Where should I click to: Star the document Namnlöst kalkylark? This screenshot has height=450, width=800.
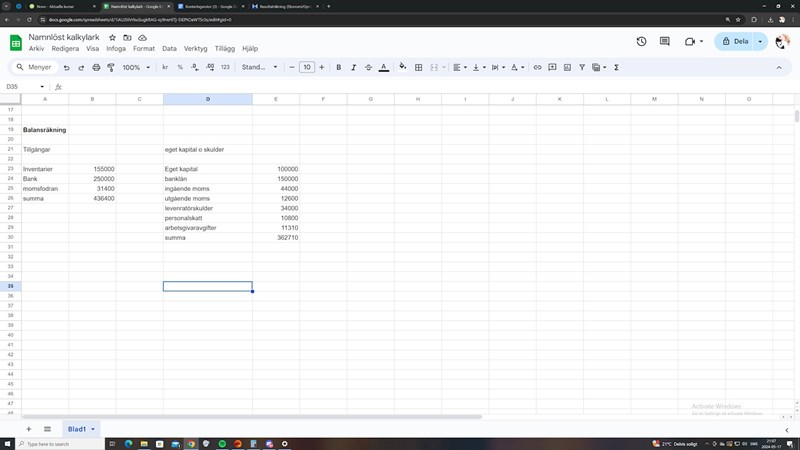click(x=112, y=37)
